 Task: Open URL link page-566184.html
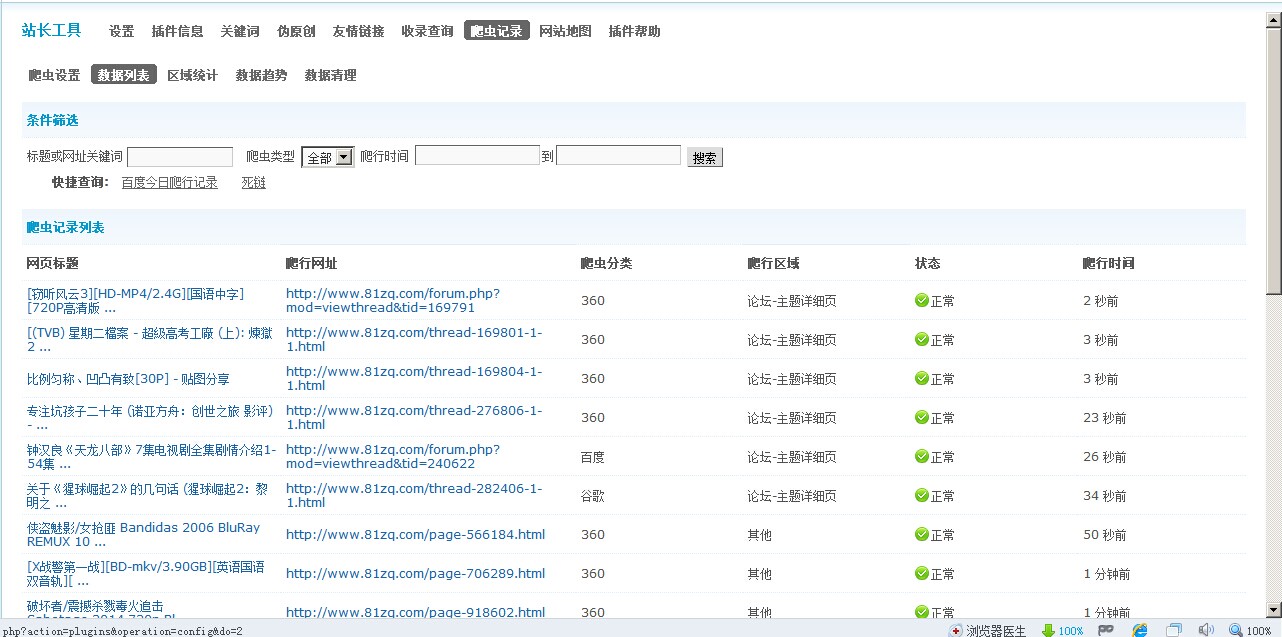[415, 535]
